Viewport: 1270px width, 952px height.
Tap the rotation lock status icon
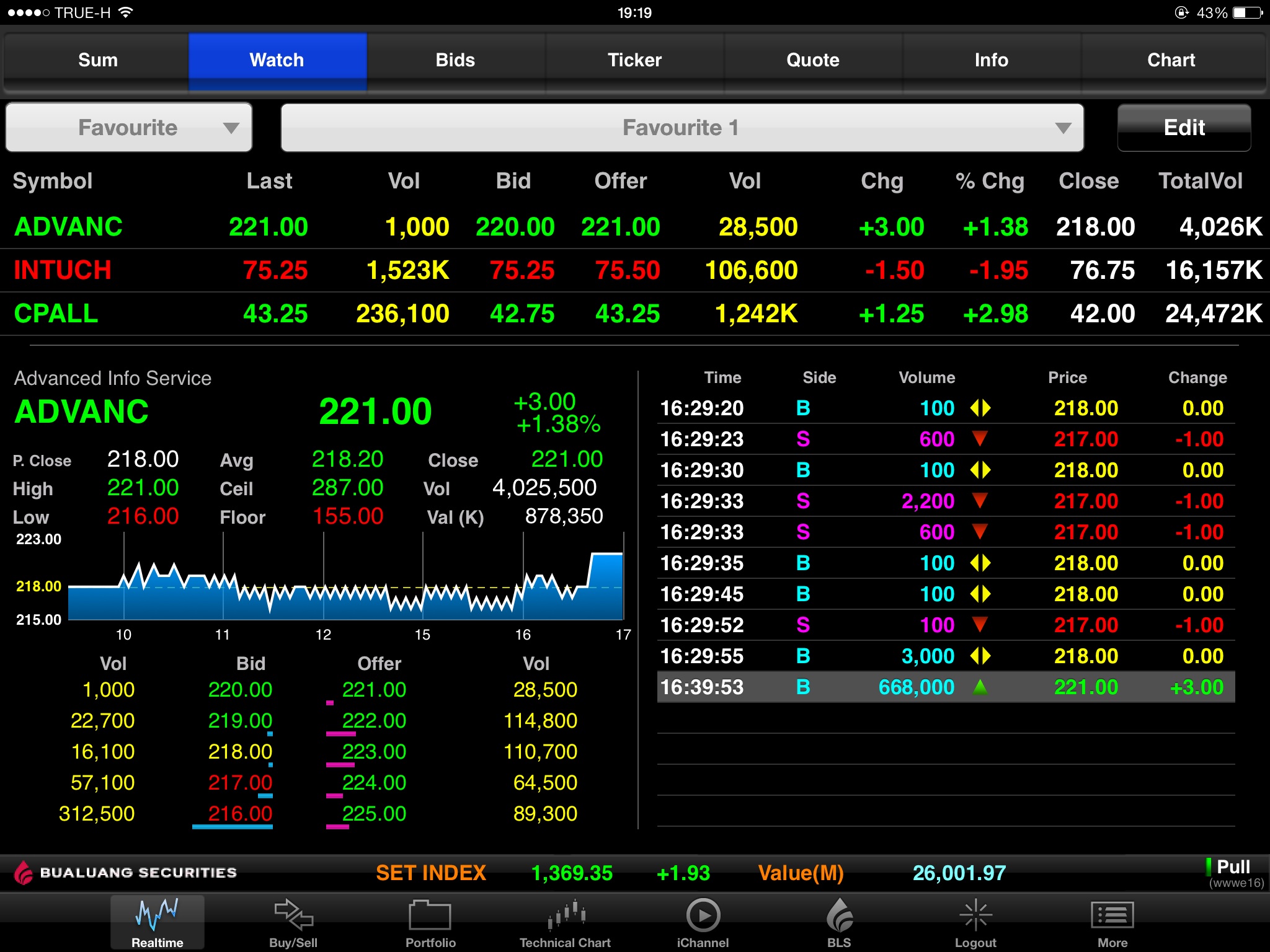[x=1181, y=12]
